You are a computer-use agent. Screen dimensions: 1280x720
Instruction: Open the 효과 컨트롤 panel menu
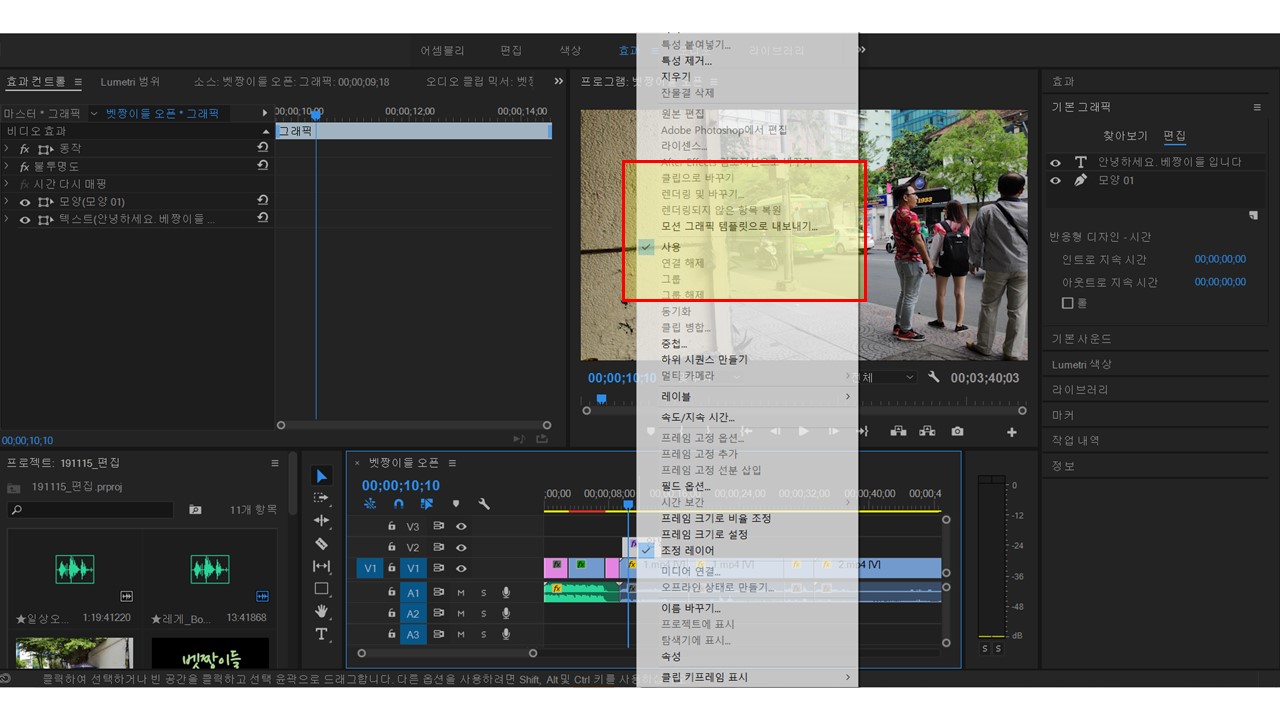pyautogui.click(x=78, y=82)
